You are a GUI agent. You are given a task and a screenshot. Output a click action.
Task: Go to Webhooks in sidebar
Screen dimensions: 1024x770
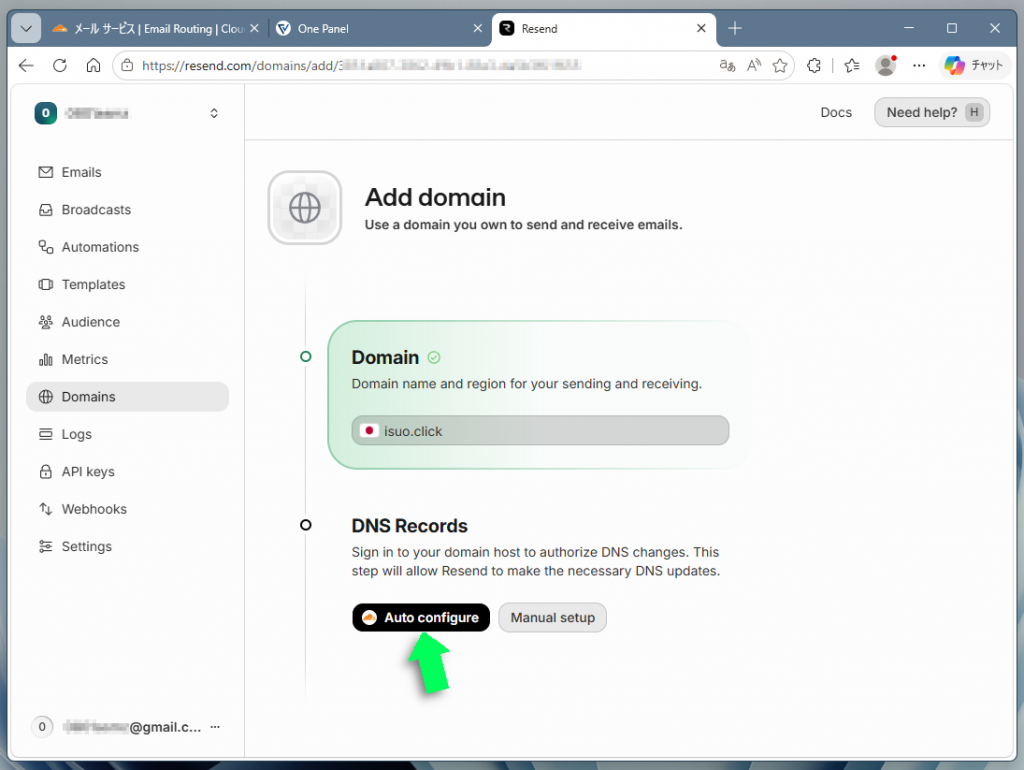pos(127,509)
